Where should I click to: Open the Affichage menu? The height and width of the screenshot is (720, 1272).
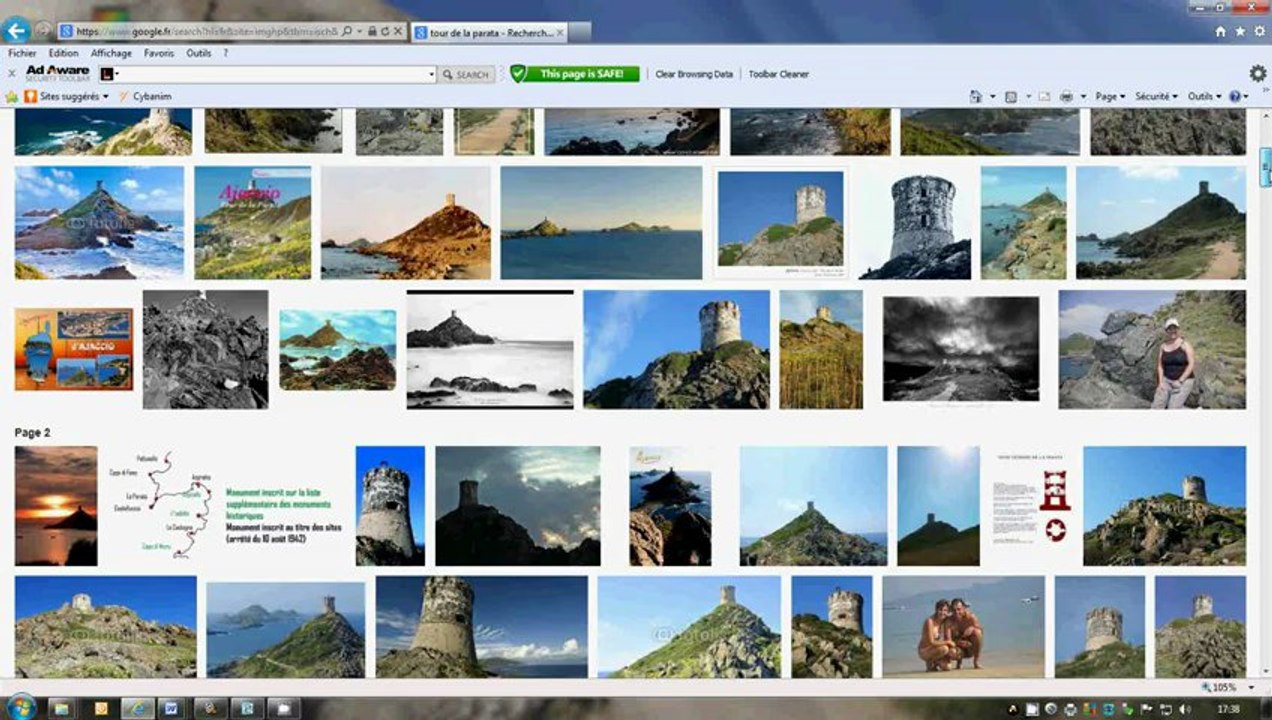pyautogui.click(x=111, y=53)
